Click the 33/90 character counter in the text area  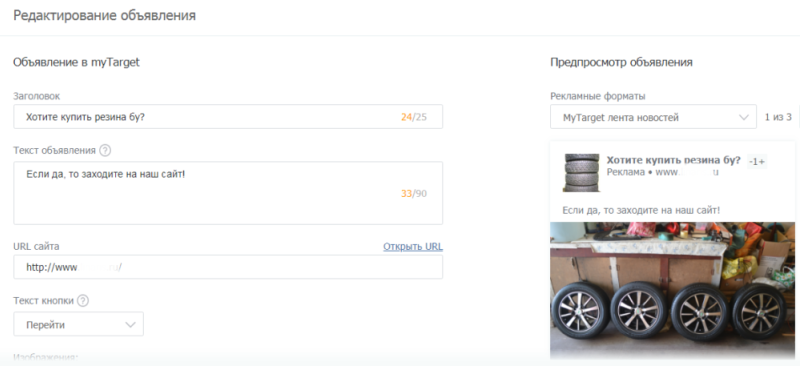[x=414, y=193]
